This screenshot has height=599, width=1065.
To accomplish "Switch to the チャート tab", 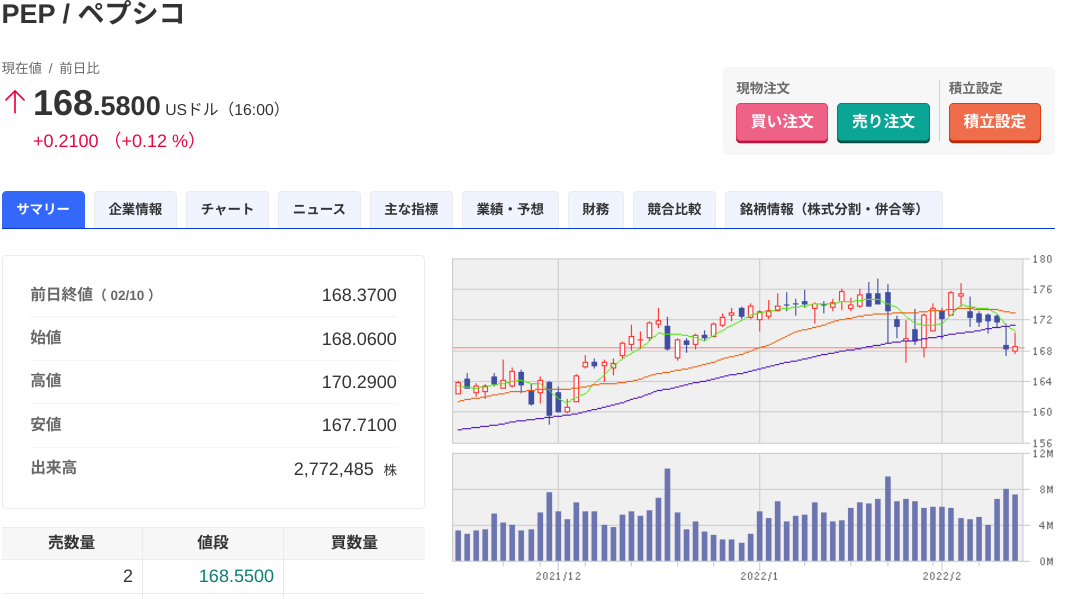I will click(x=228, y=209).
